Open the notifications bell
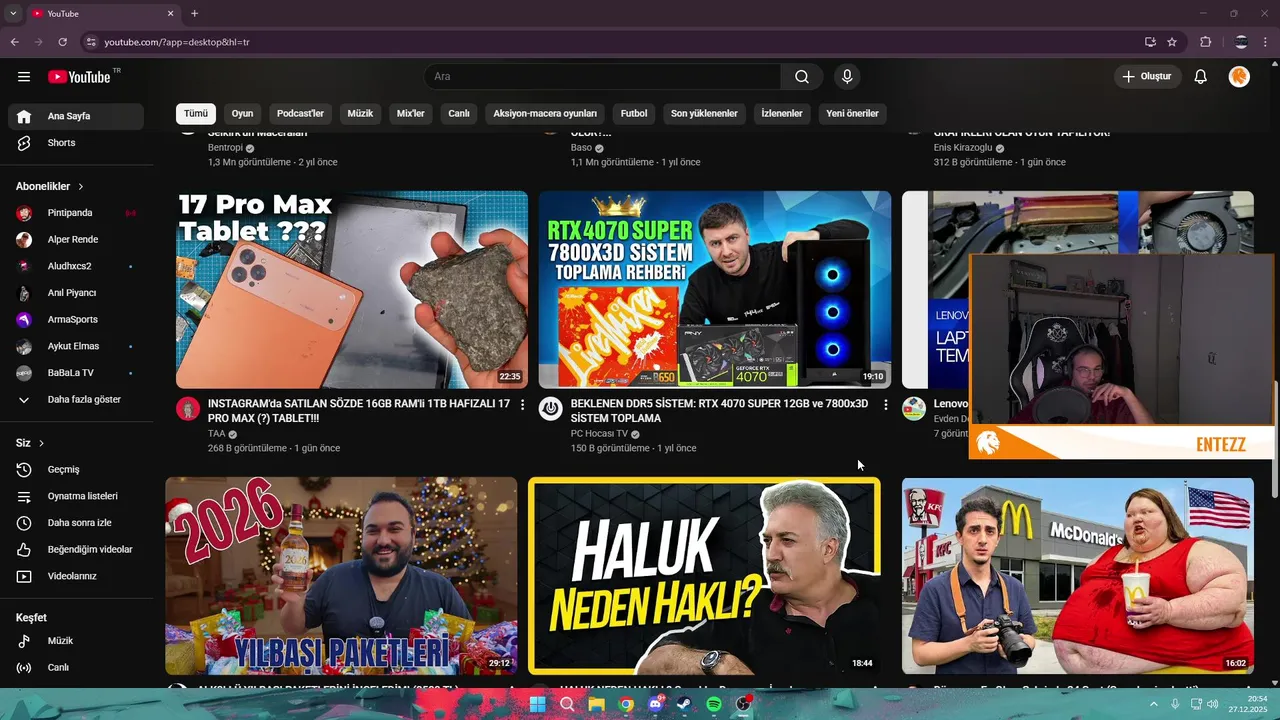The image size is (1280, 720). point(1201,77)
